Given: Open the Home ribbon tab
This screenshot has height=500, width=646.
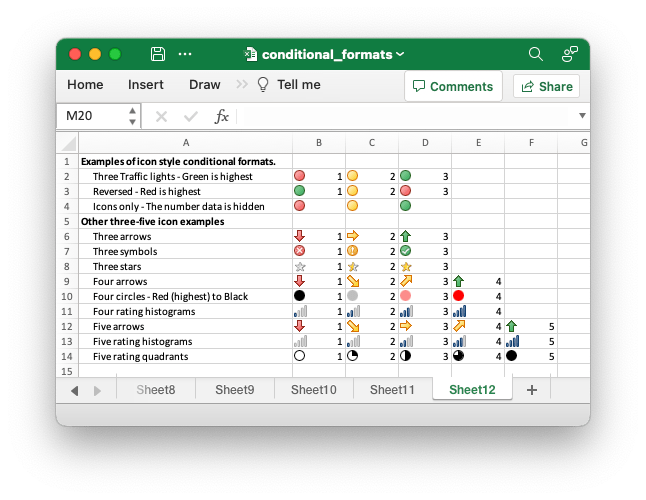Looking at the screenshot, I should pos(85,84).
